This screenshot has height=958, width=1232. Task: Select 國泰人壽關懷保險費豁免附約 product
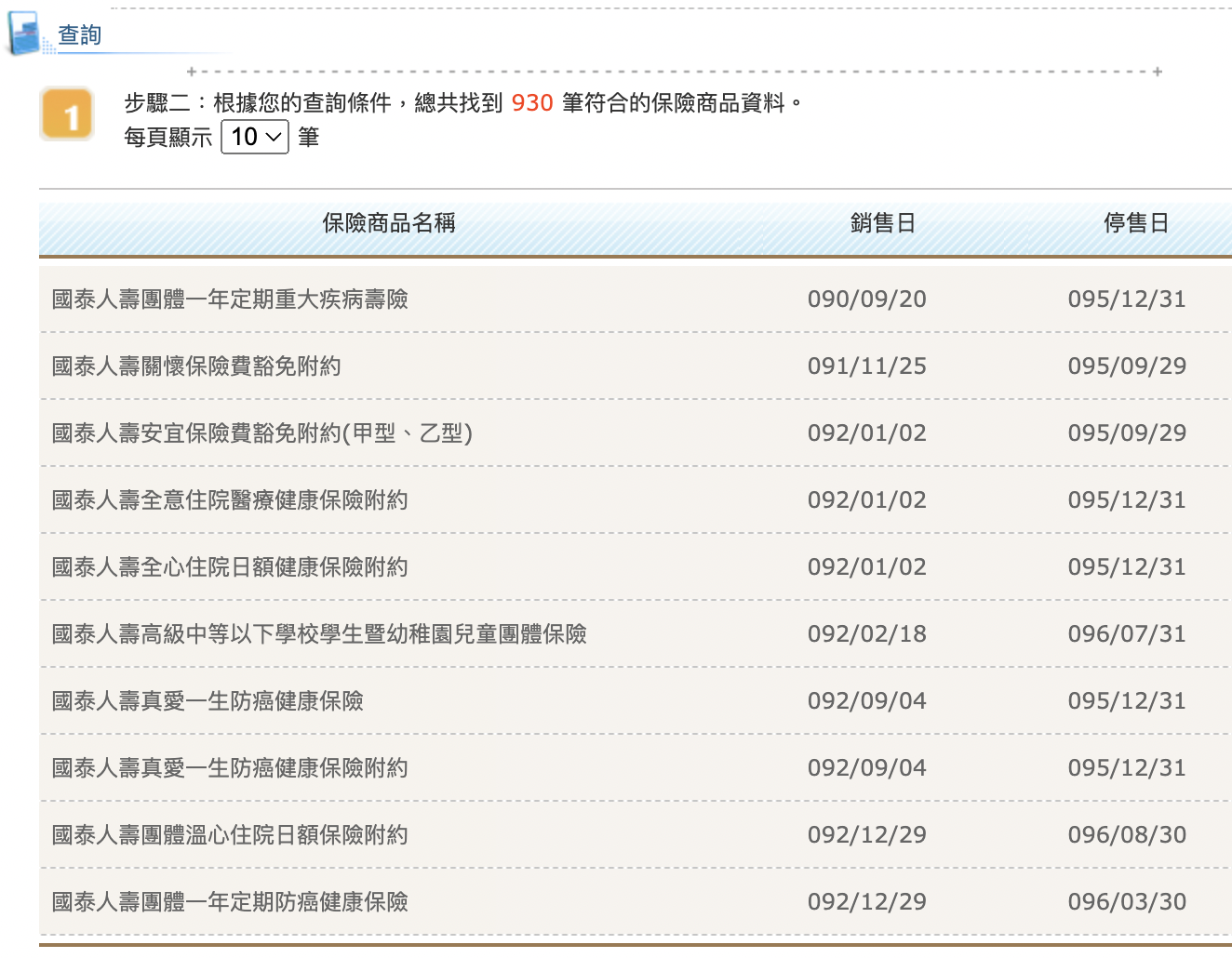(196, 366)
